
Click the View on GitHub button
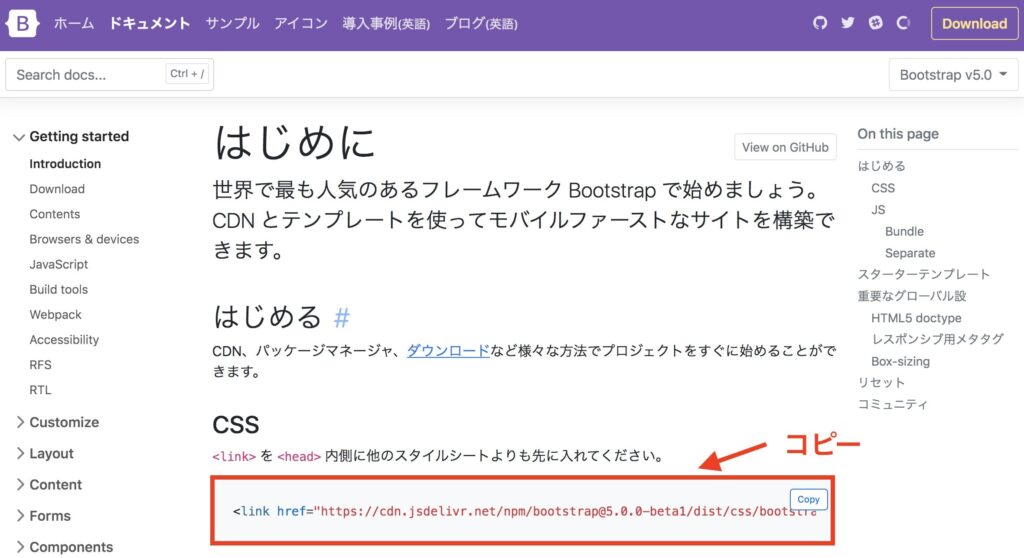click(x=785, y=148)
